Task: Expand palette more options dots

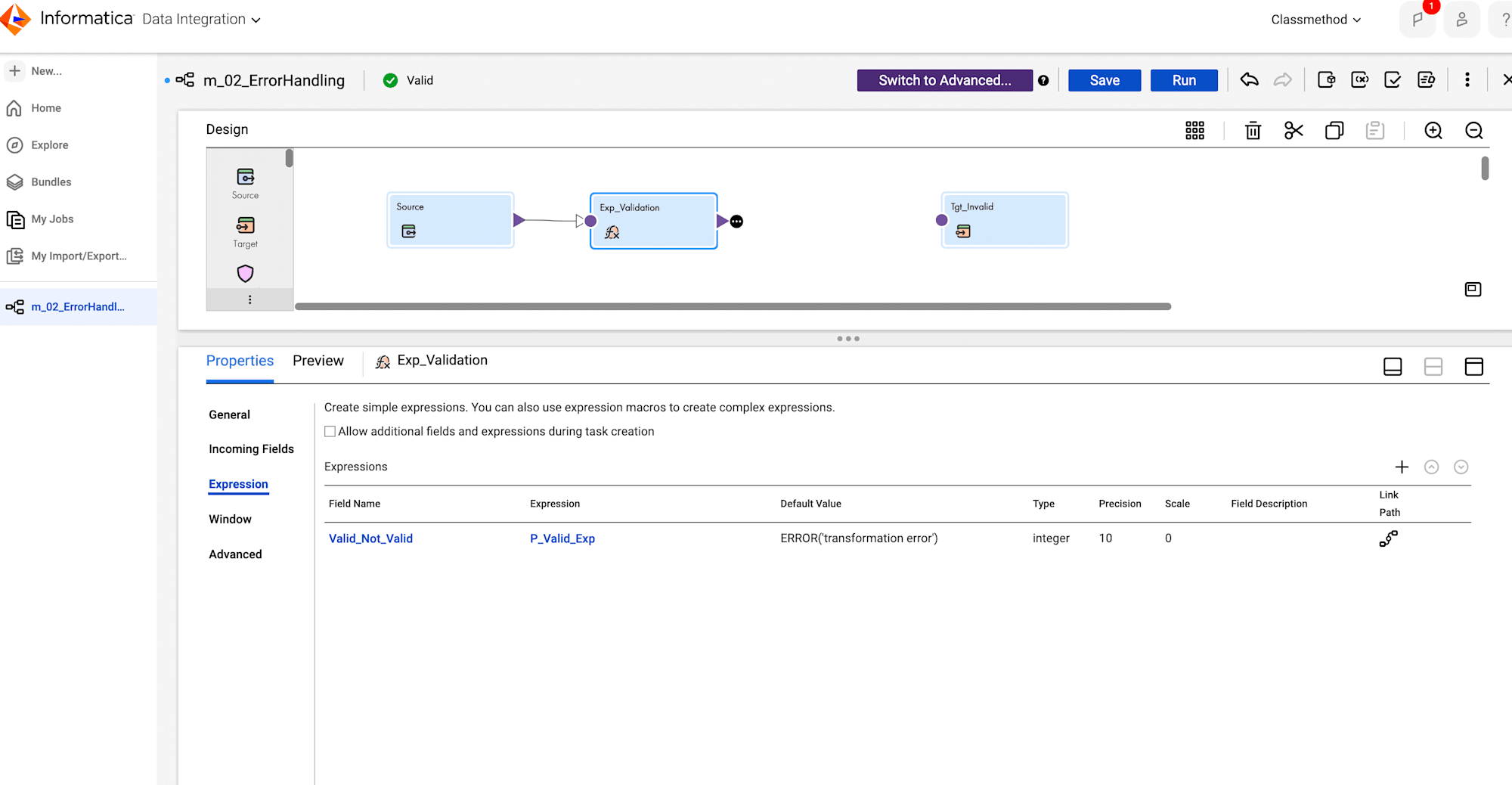Action: point(250,299)
